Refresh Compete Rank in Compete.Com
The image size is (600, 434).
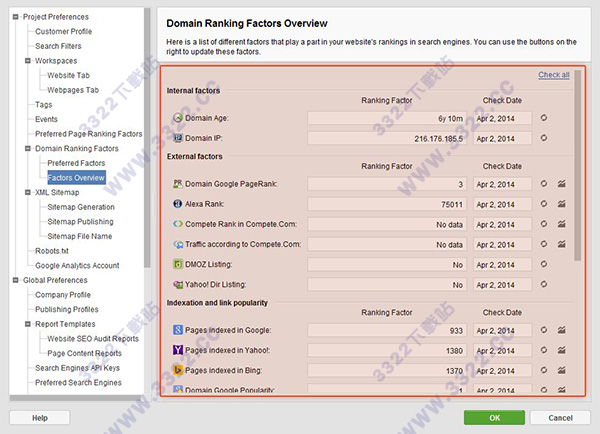point(544,224)
